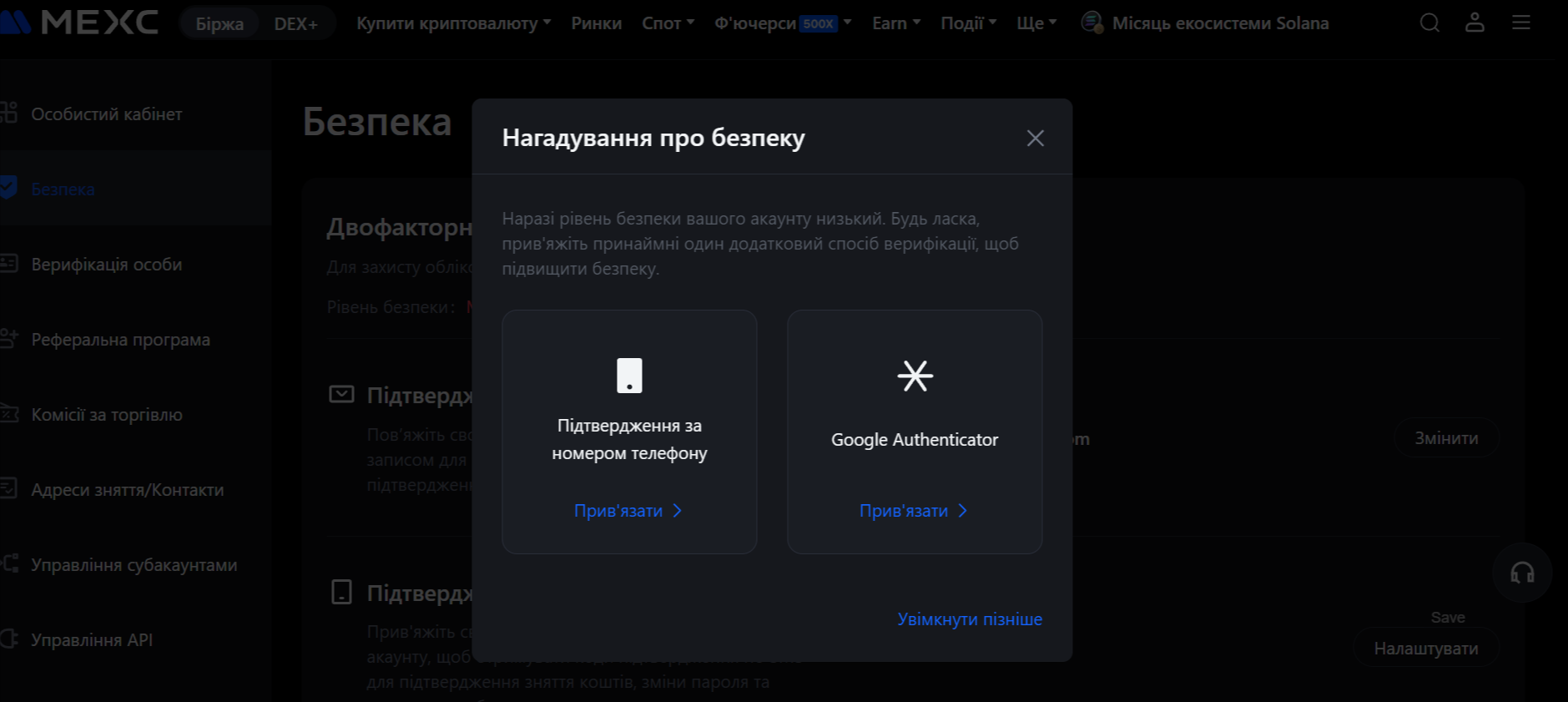The image size is (1568, 702).
Task: Click the Безпека page title
Action: point(377,122)
